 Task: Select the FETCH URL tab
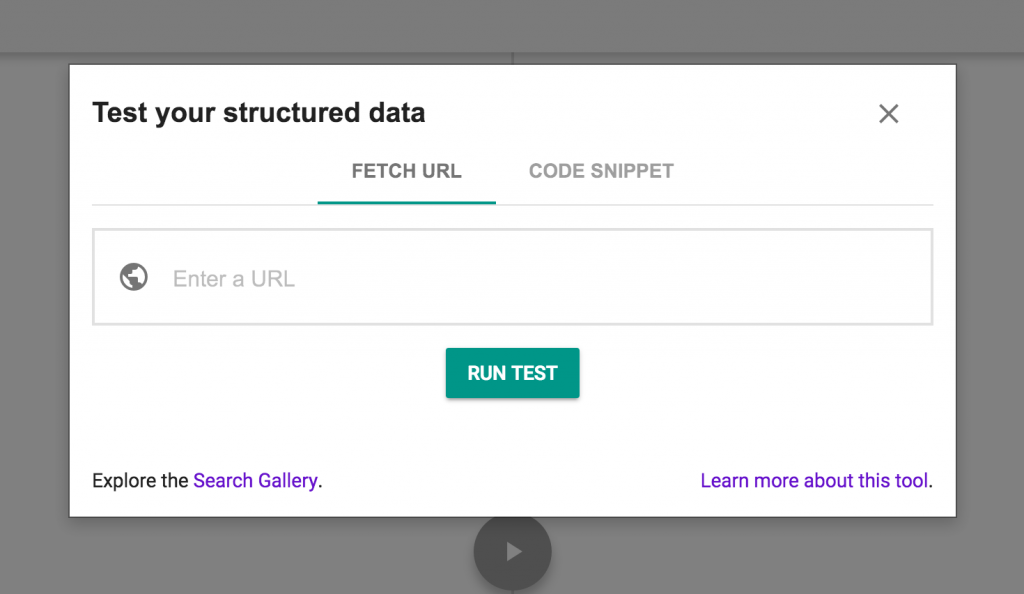(x=406, y=171)
